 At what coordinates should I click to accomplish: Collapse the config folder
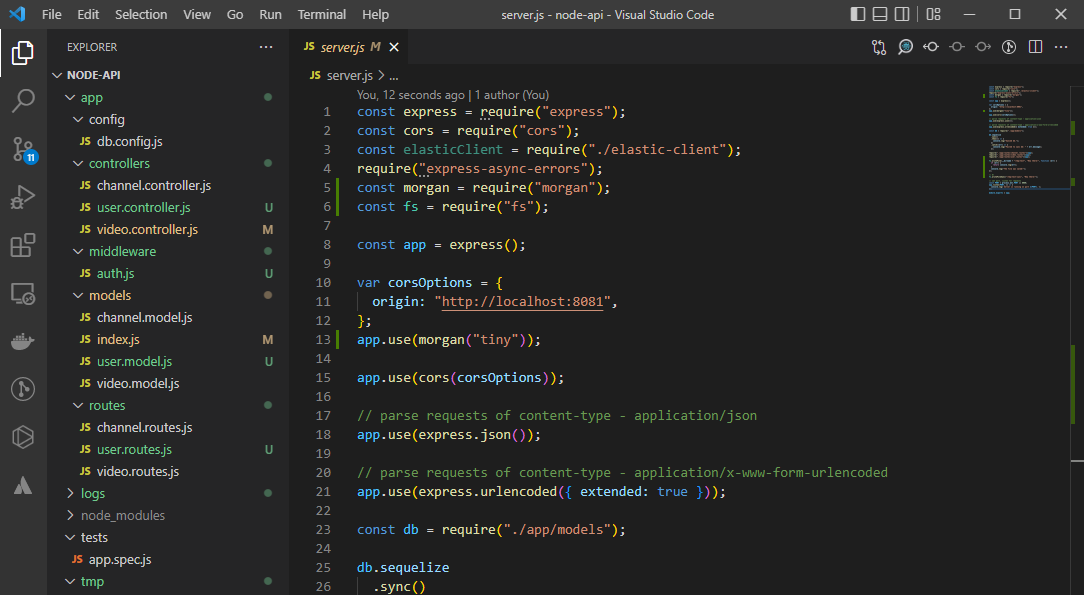pyautogui.click(x=78, y=120)
